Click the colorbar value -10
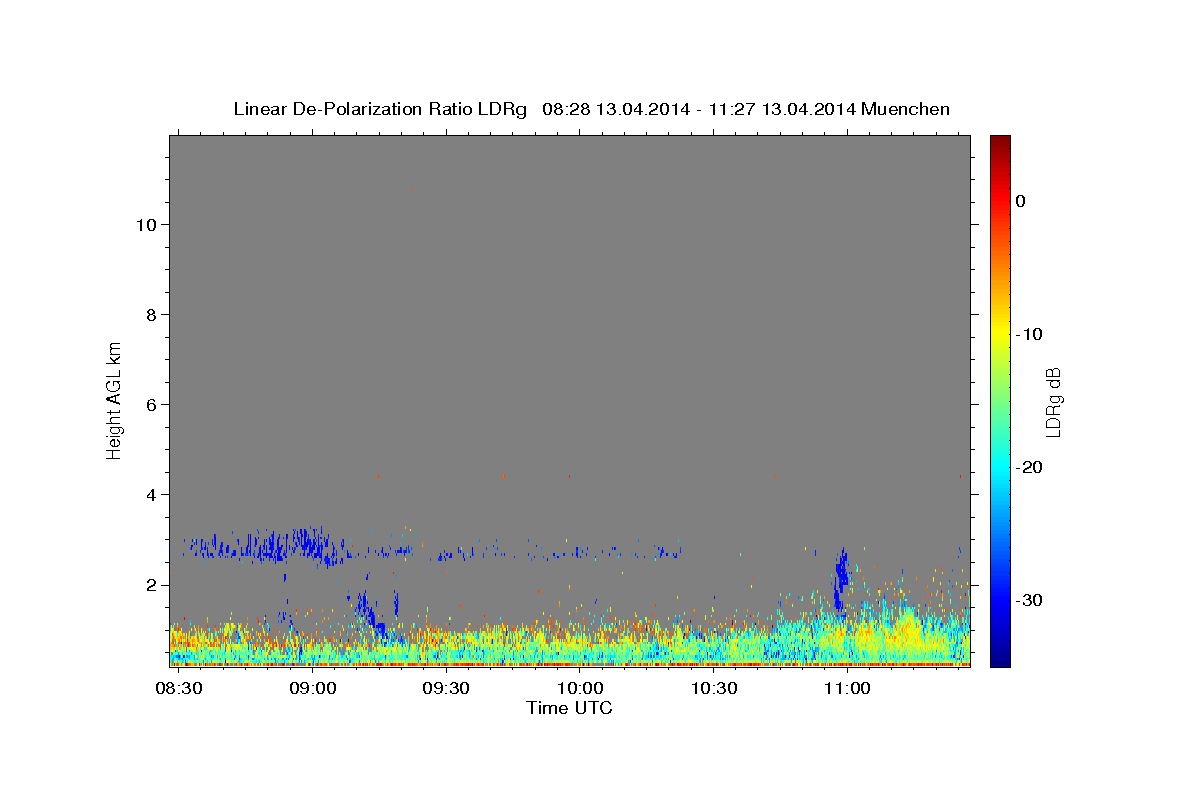 click(x=1030, y=334)
